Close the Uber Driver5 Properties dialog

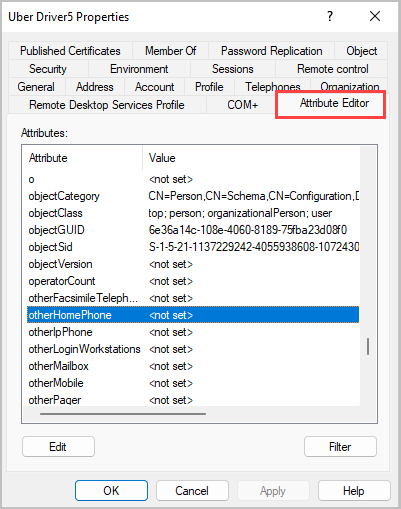[x=375, y=16]
